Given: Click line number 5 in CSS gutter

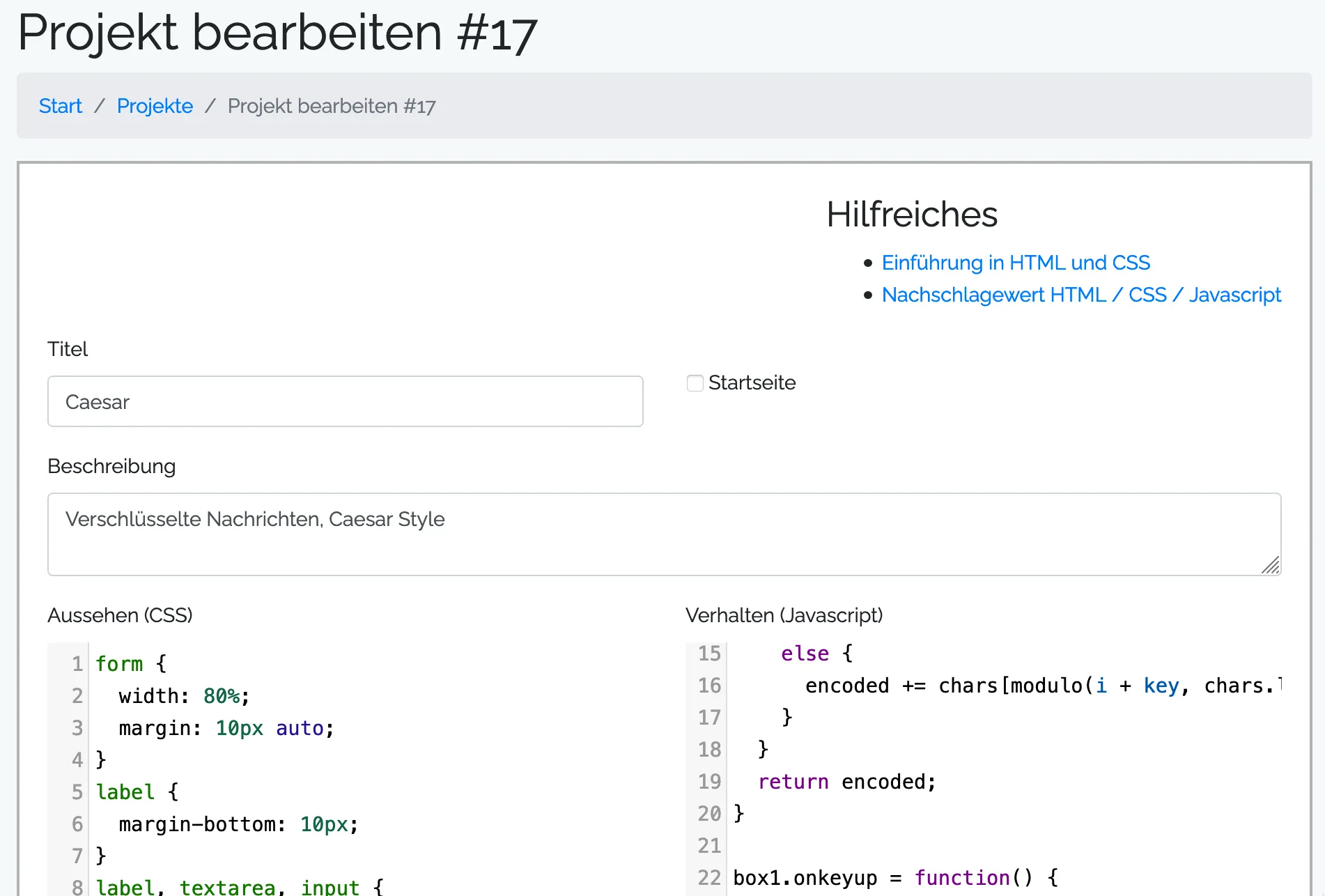Looking at the screenshot, I should tap(77, 792).
